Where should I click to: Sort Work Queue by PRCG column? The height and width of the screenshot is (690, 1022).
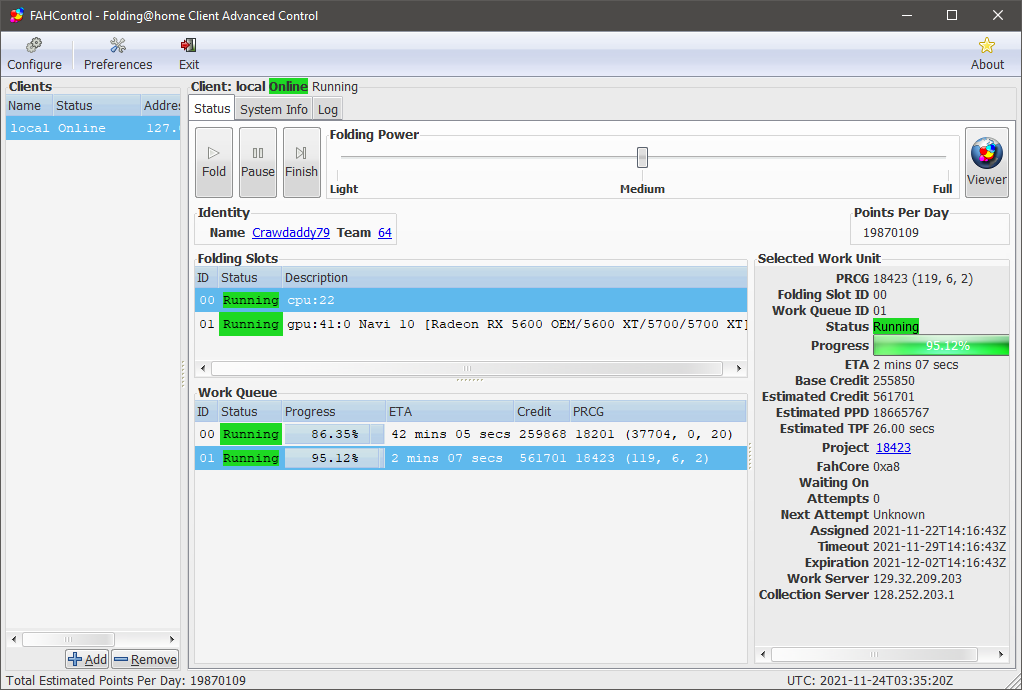(x=658, y=412)
